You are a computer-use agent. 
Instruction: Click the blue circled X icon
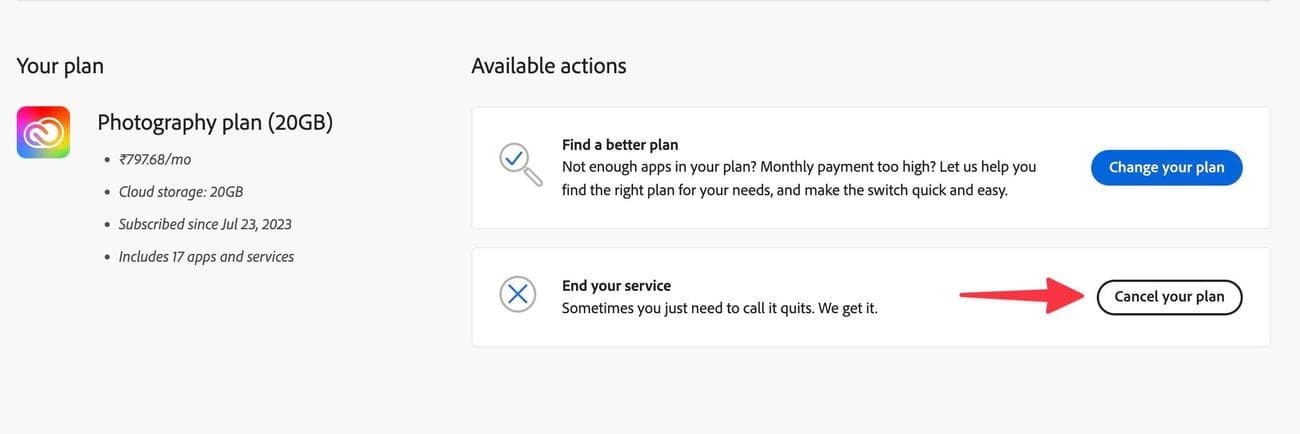click(517, 294)
